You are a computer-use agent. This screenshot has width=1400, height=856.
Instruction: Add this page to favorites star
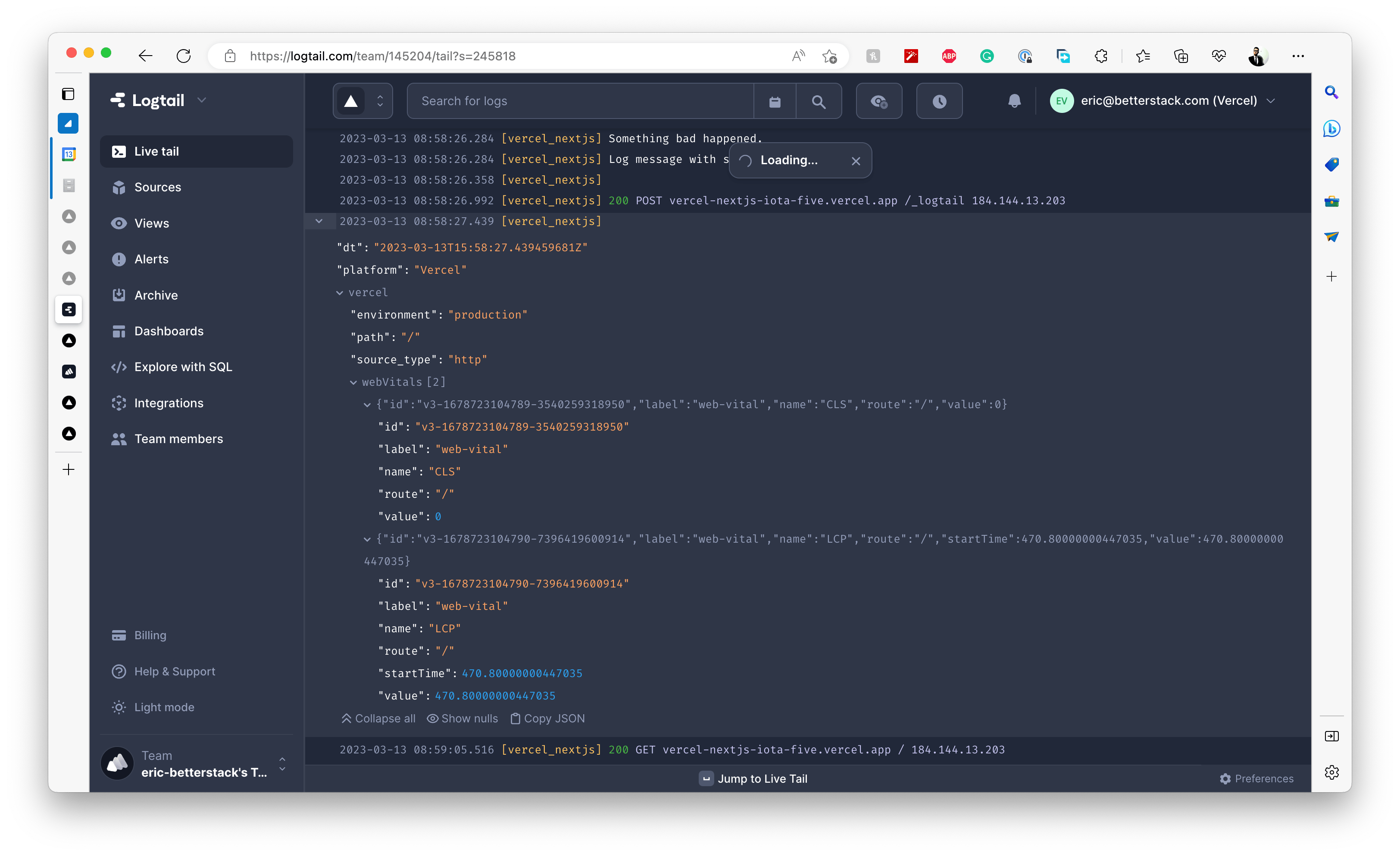point(829,56)
